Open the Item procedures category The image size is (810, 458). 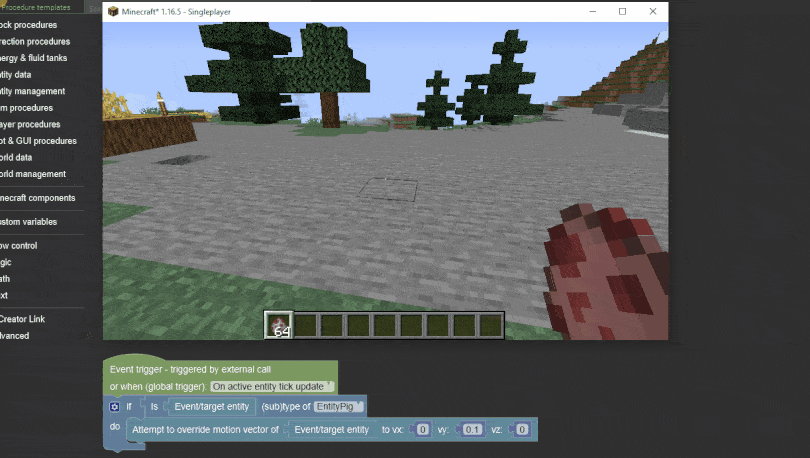(26, 107)
